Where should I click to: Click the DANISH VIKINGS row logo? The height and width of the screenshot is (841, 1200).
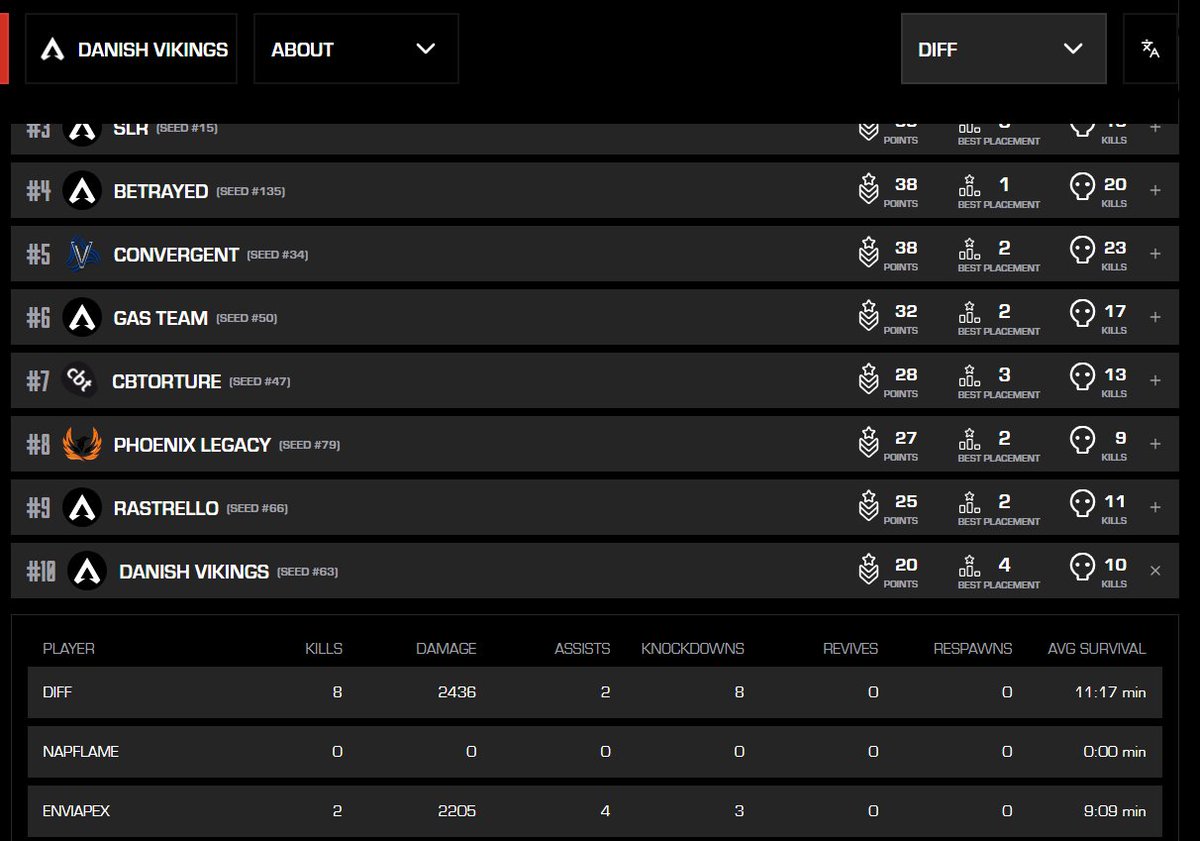pyautogui.click(x=87, y=571)
